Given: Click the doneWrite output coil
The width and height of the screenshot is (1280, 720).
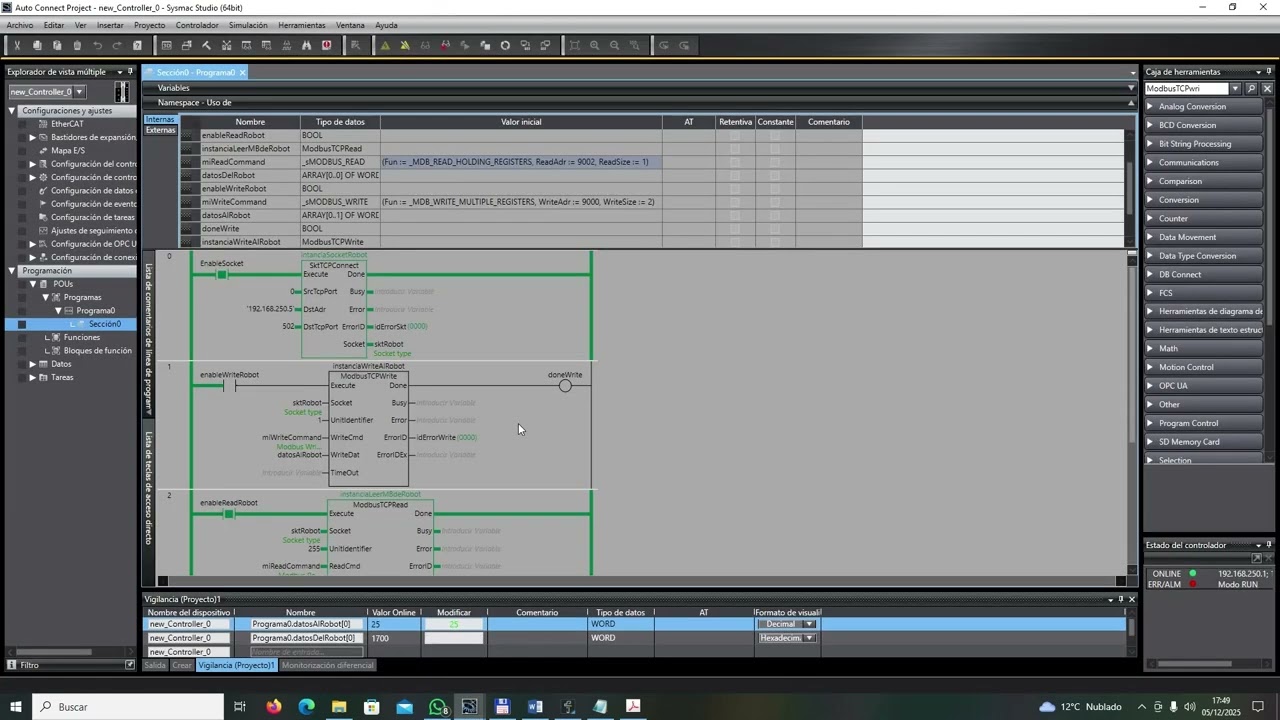Looking at the screenshot, I should tap(565, 386).
